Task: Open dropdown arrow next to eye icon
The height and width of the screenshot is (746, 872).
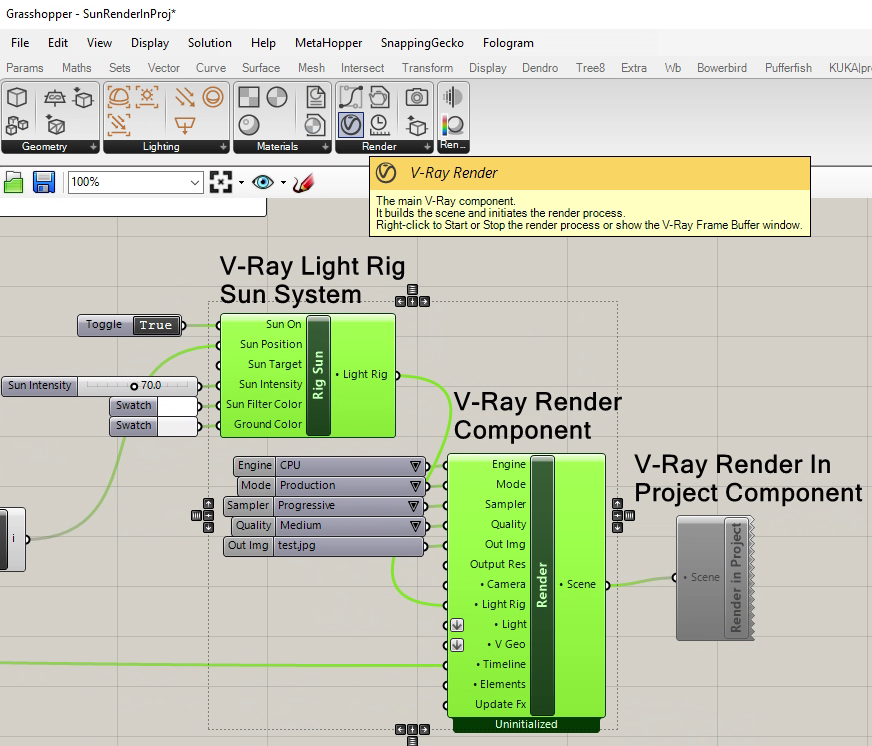Action: [x=283, y=182]
